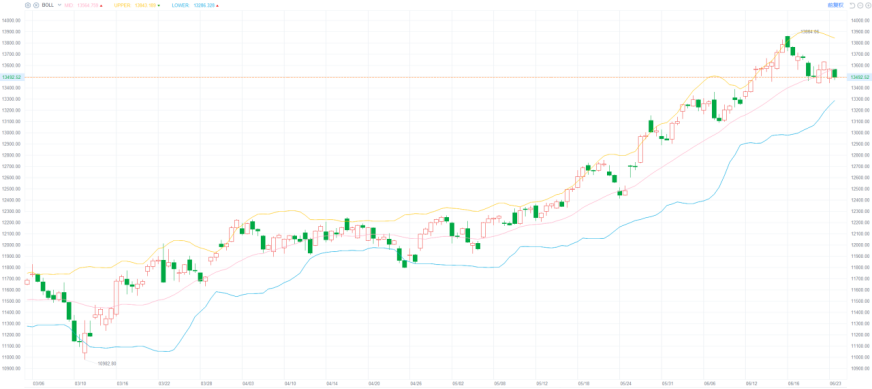Click the 13000.00 label on right price axis
This screenshot has width=872, height=389.
(860, 133)
